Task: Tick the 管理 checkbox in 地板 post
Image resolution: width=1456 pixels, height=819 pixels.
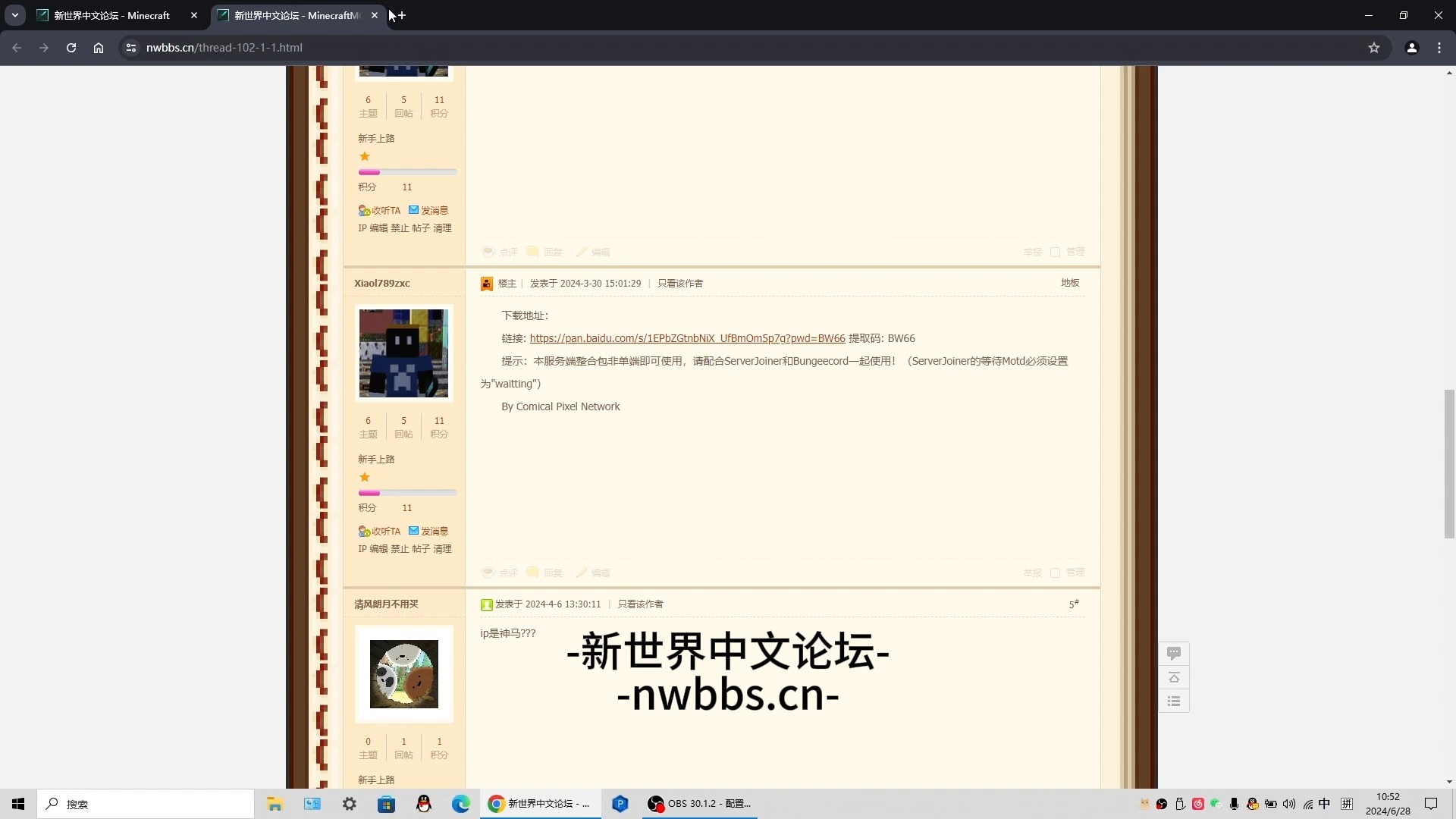Action: click(1055, 573)
